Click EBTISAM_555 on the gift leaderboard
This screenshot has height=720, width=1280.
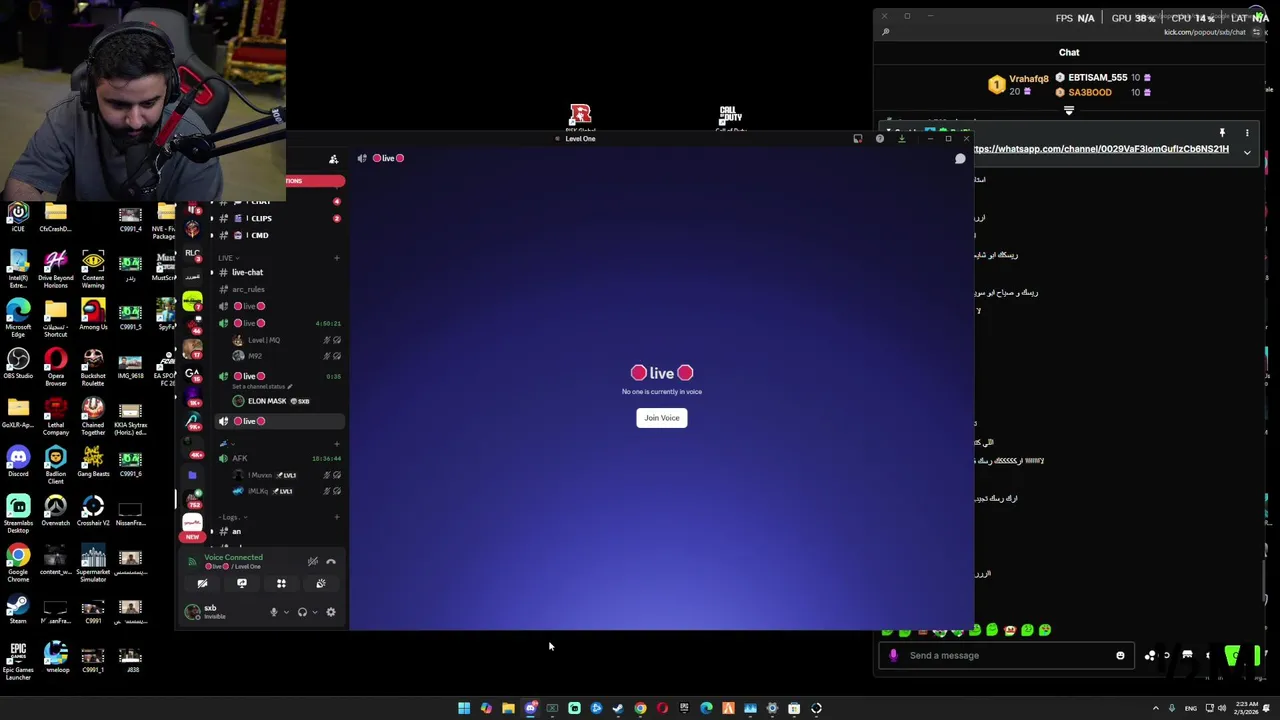point(1097,77)
